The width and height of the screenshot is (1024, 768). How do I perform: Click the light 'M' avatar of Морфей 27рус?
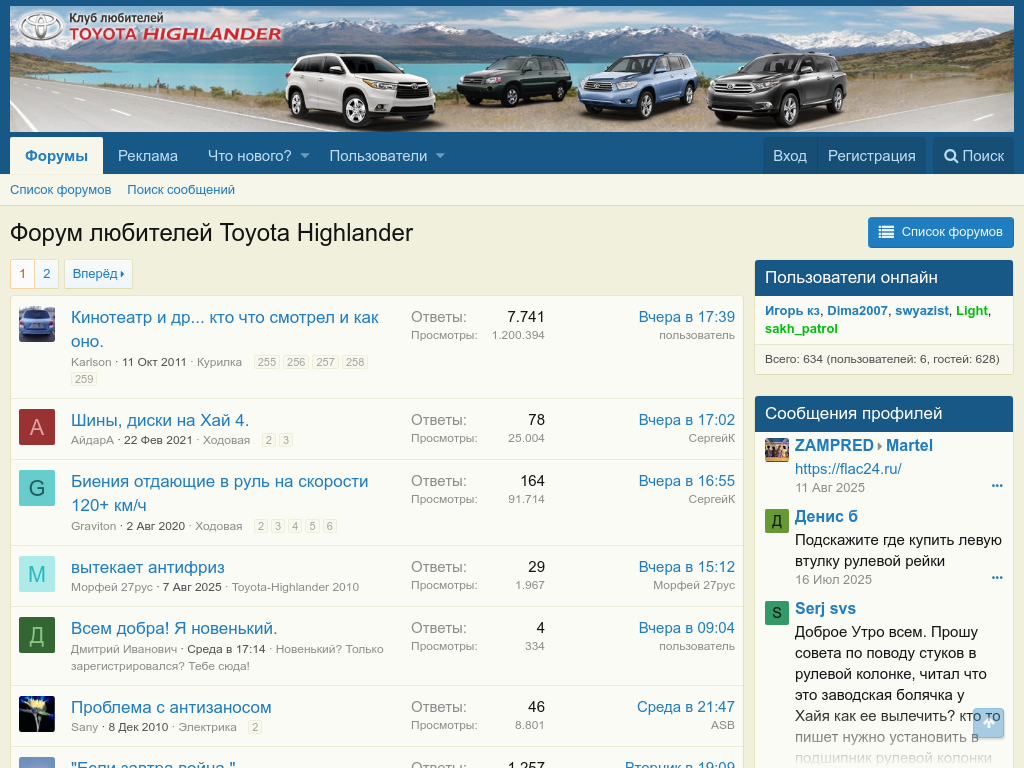(37, 574)
